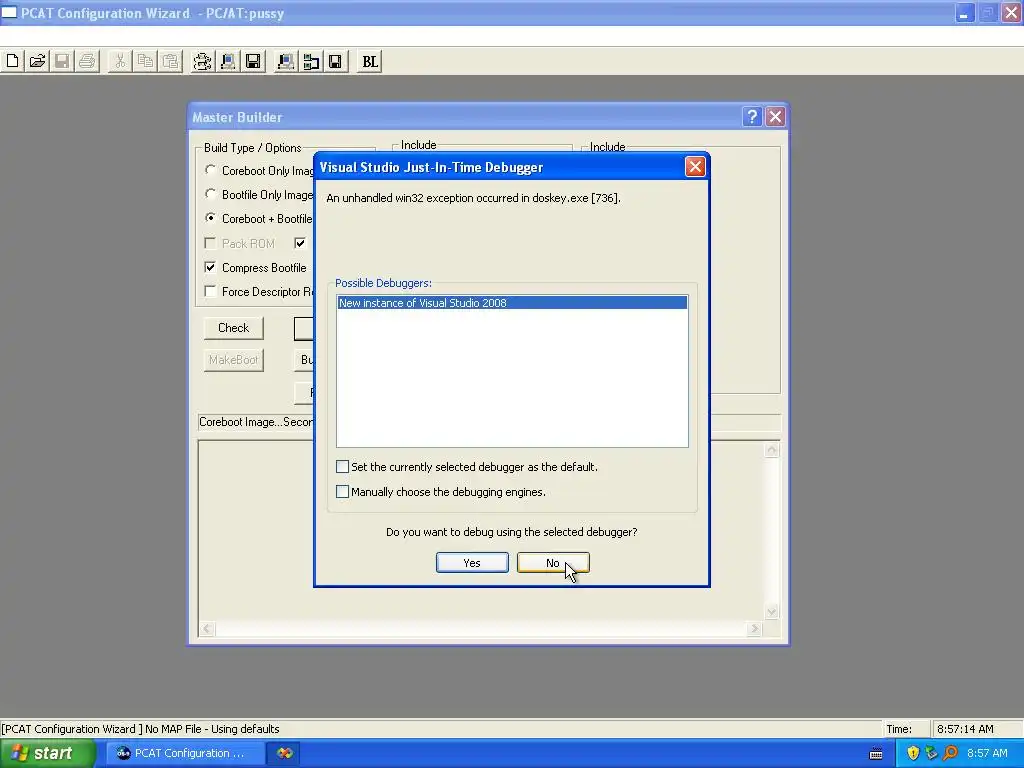Click the Safely Remove Hardware tray icon

click(x=931, y=753)
